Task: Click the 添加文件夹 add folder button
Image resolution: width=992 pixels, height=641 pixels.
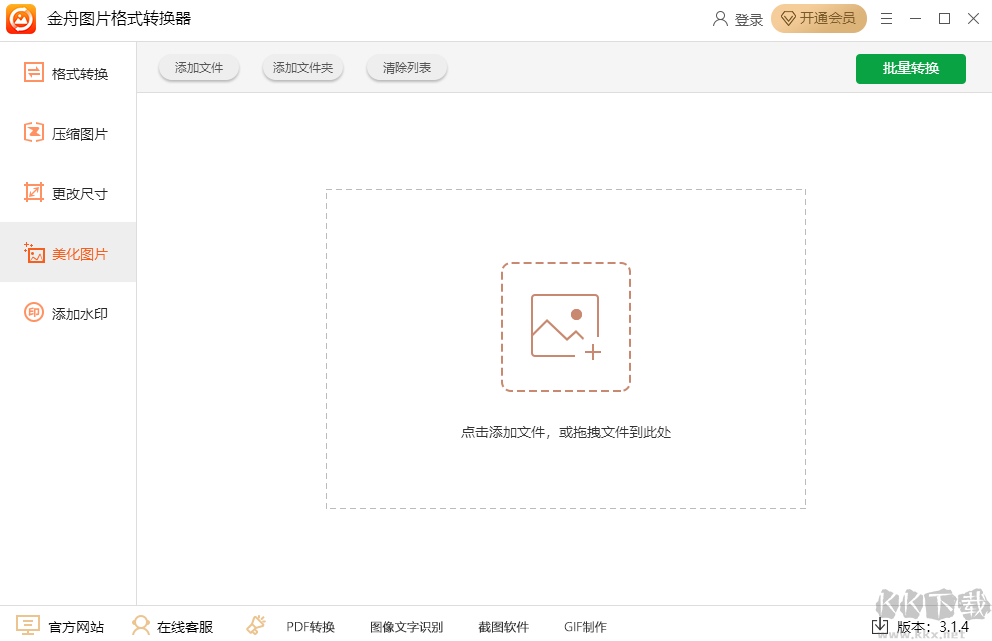Action: pos(302,67)
